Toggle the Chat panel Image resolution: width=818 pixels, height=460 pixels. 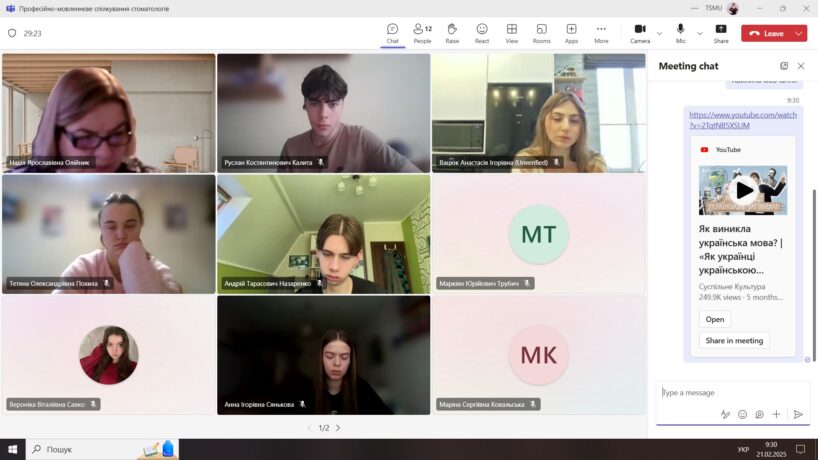click(x=392, y=33)
